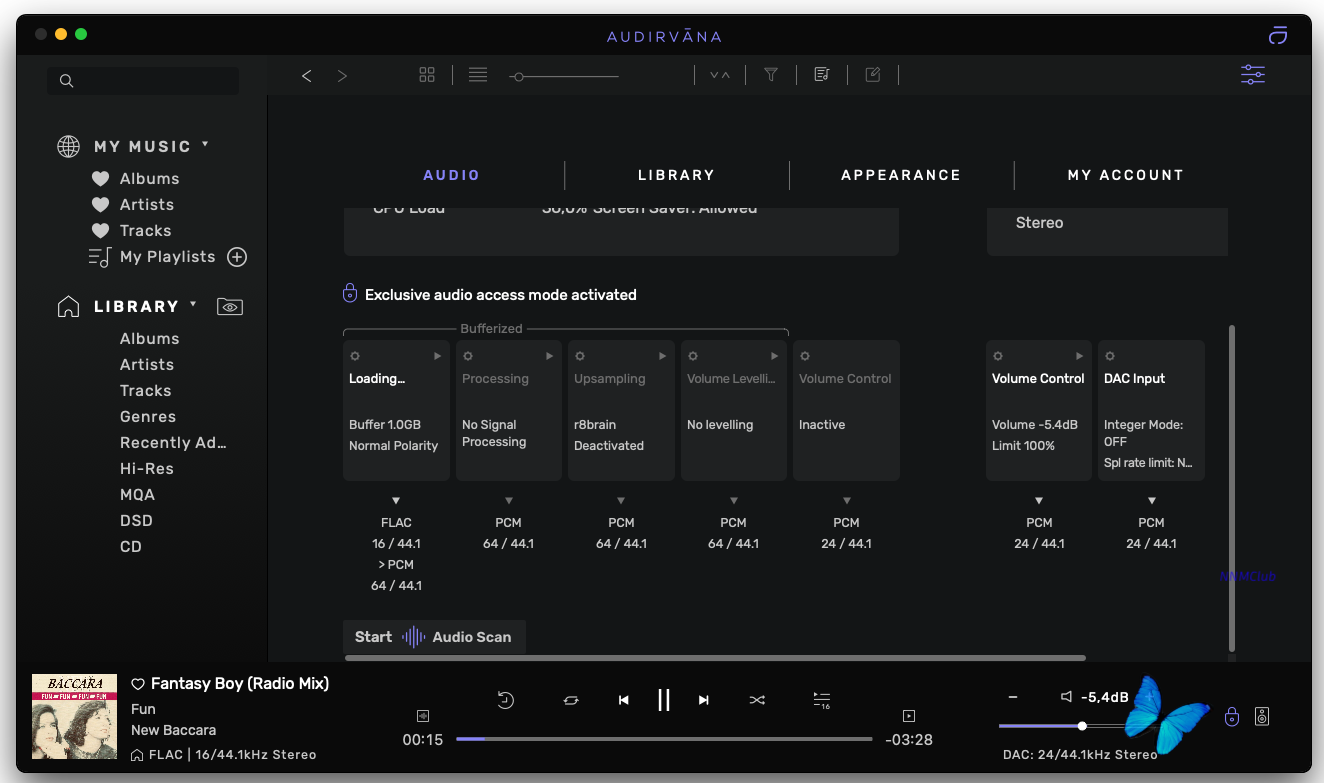
Task: Toggle repeat mode
Action: pos(571,700)
